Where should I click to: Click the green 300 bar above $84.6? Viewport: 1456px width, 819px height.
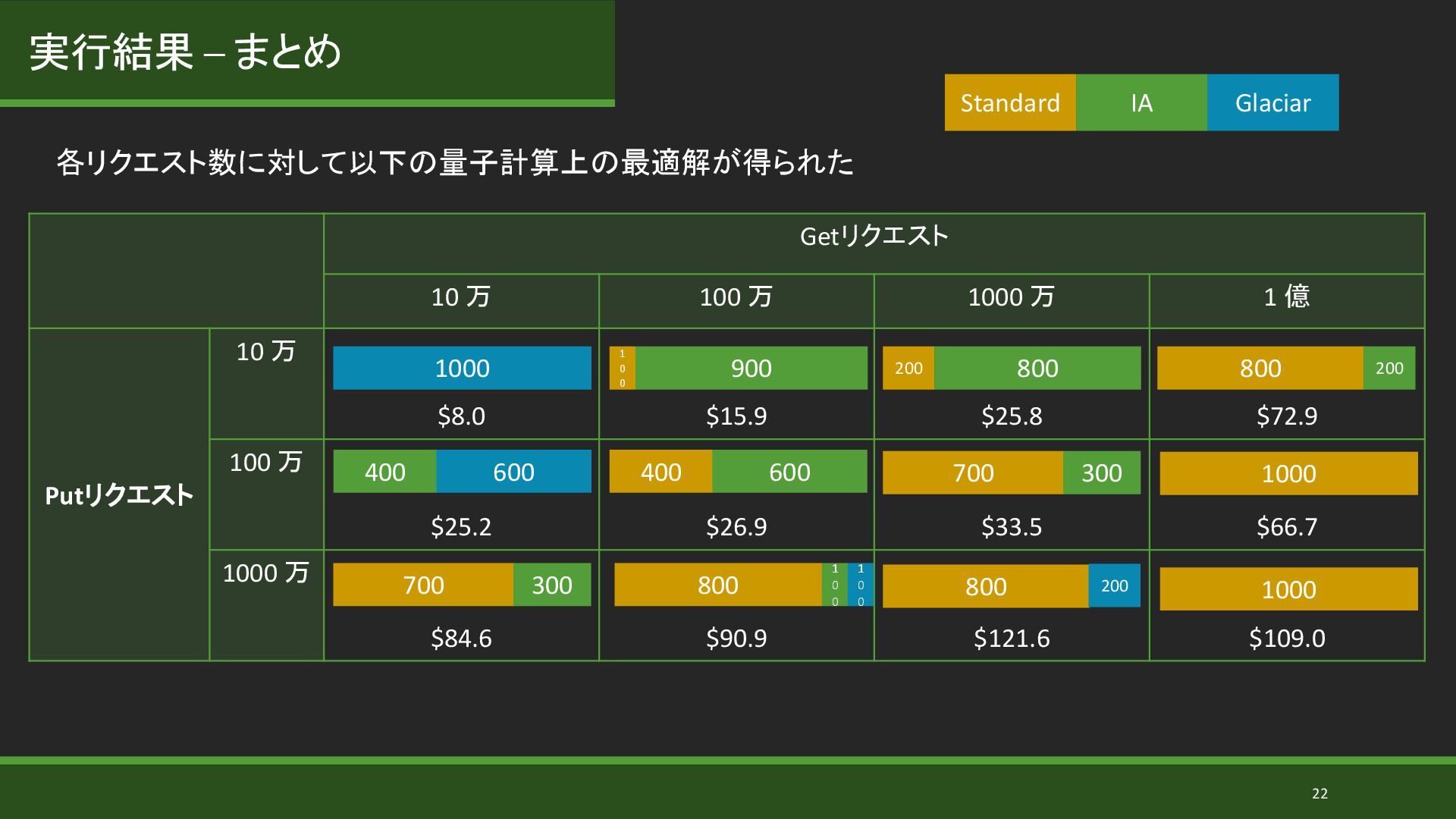[x=551, y=585]
